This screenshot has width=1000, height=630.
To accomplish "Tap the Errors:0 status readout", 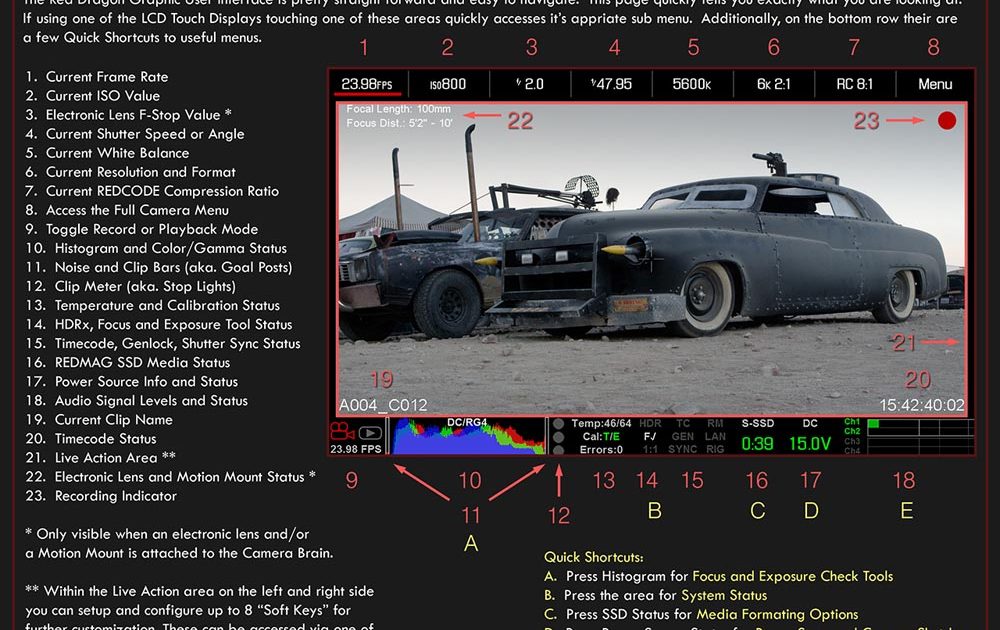I will [601, 450].
